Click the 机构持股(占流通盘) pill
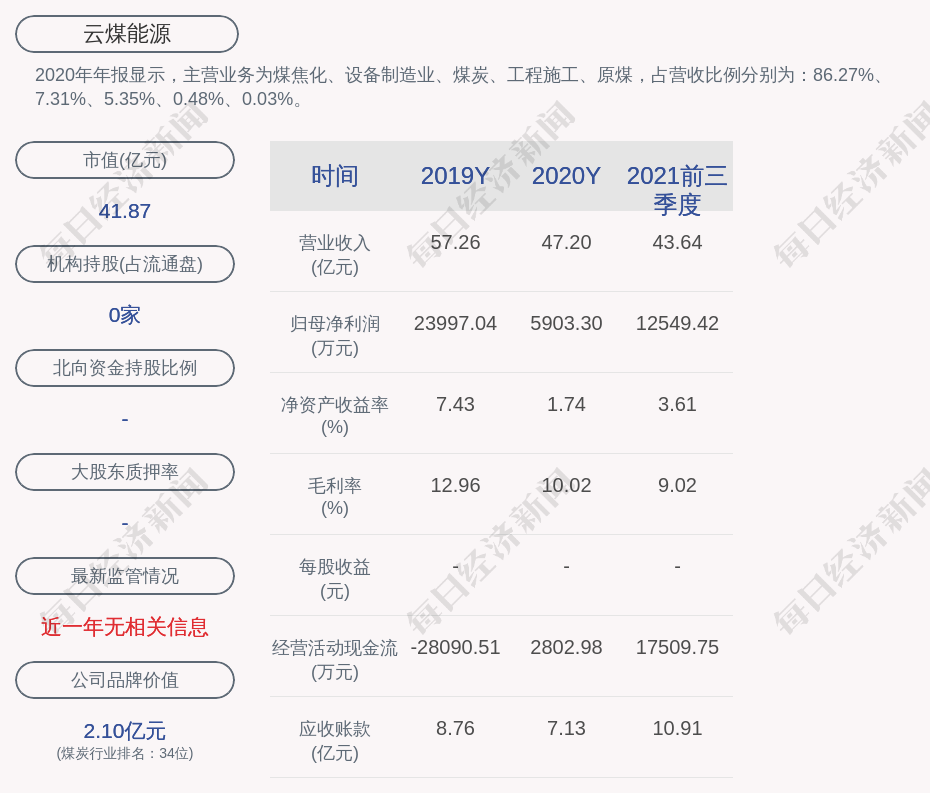Image resolution: width=930 pixels, height=793 pixels. coord(125,264)
